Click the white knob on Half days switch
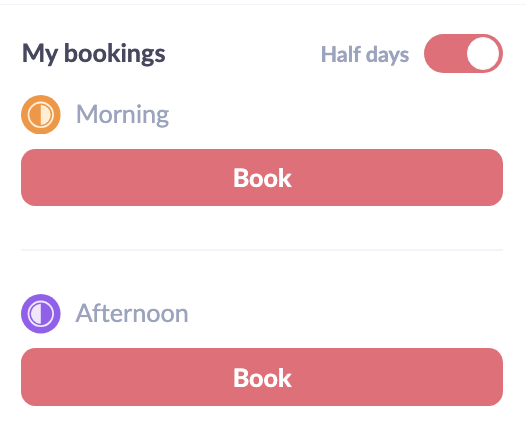Image resolution: width=526 pixels, height=434 pixels. pos(482,53)
